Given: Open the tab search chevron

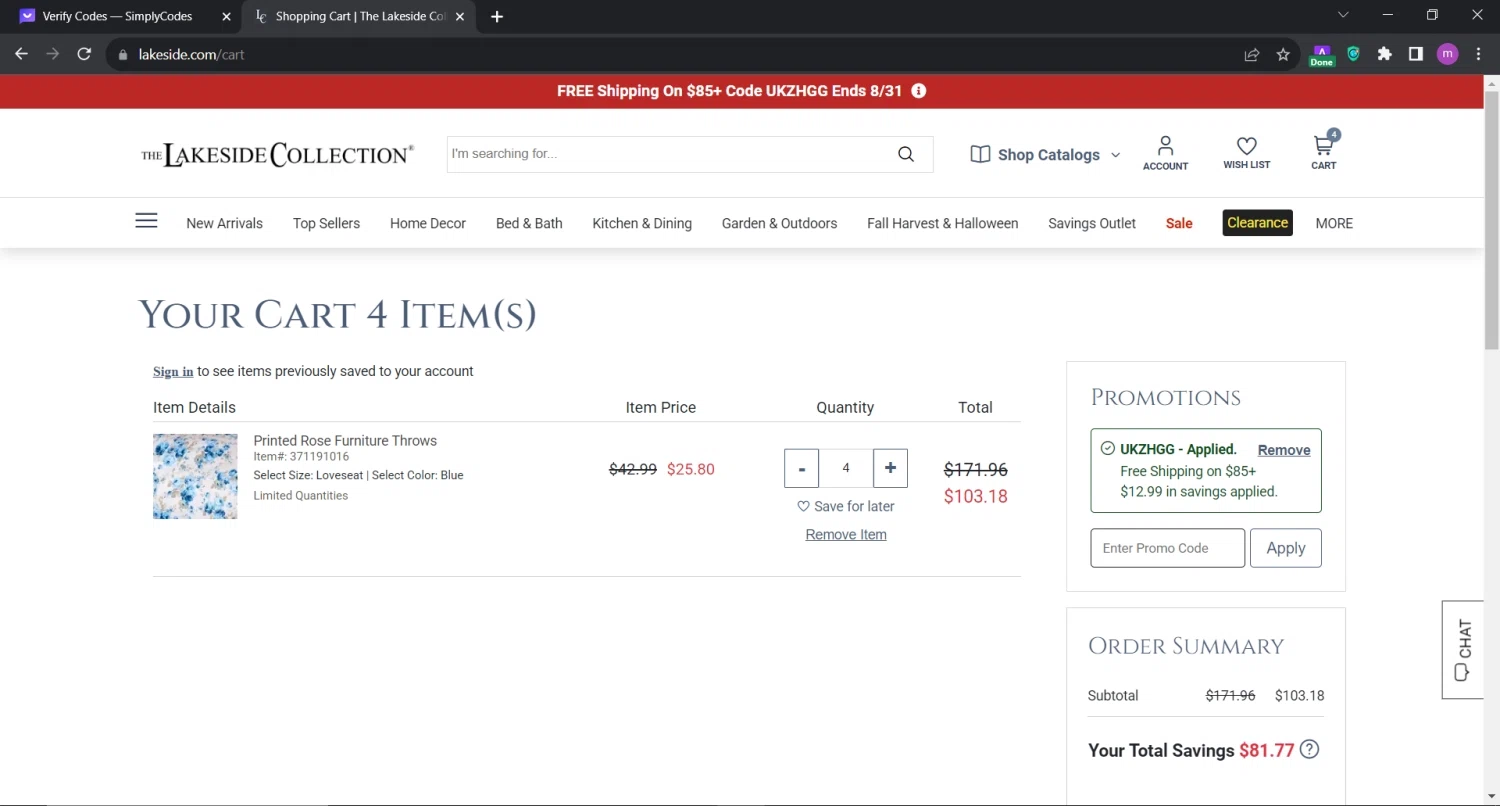Looking at the screenshot, I should click(x=1343, y=15).
